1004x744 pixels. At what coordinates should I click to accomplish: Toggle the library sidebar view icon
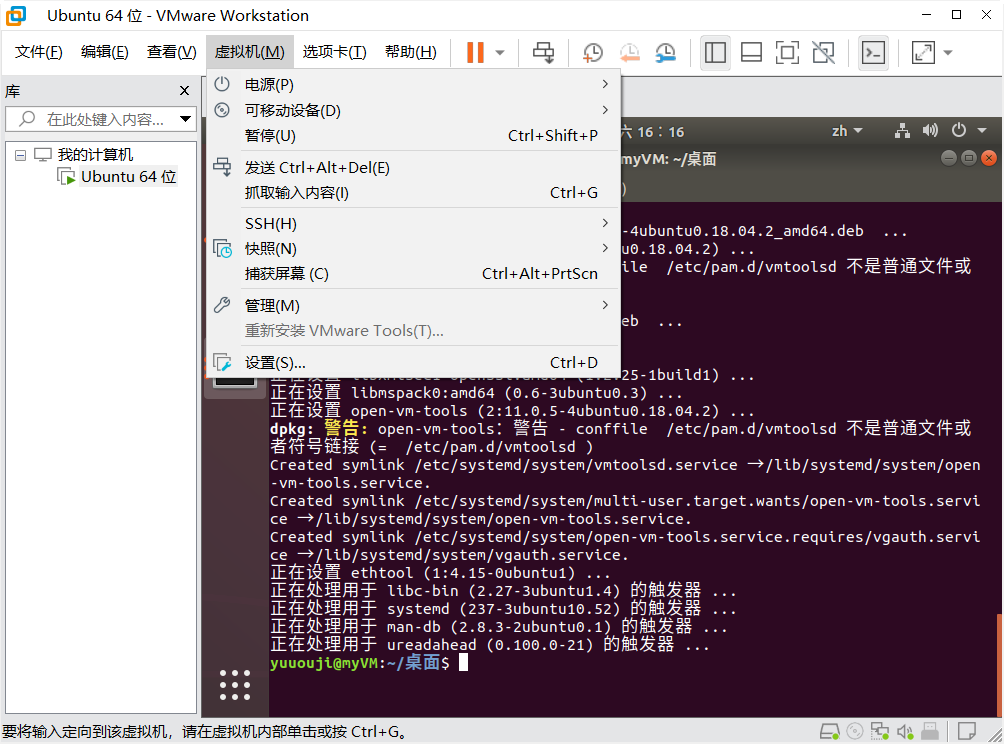[x=715, y=53]
